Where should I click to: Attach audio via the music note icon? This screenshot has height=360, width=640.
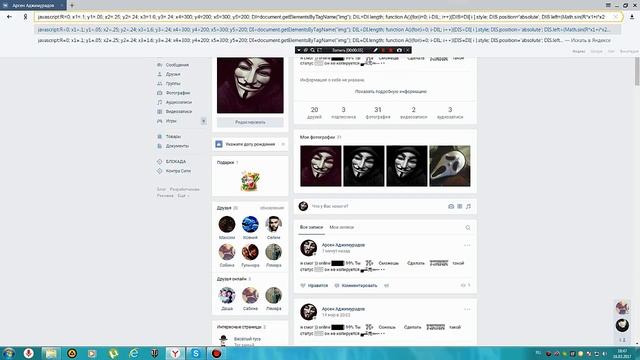click(x=468, y=207)
